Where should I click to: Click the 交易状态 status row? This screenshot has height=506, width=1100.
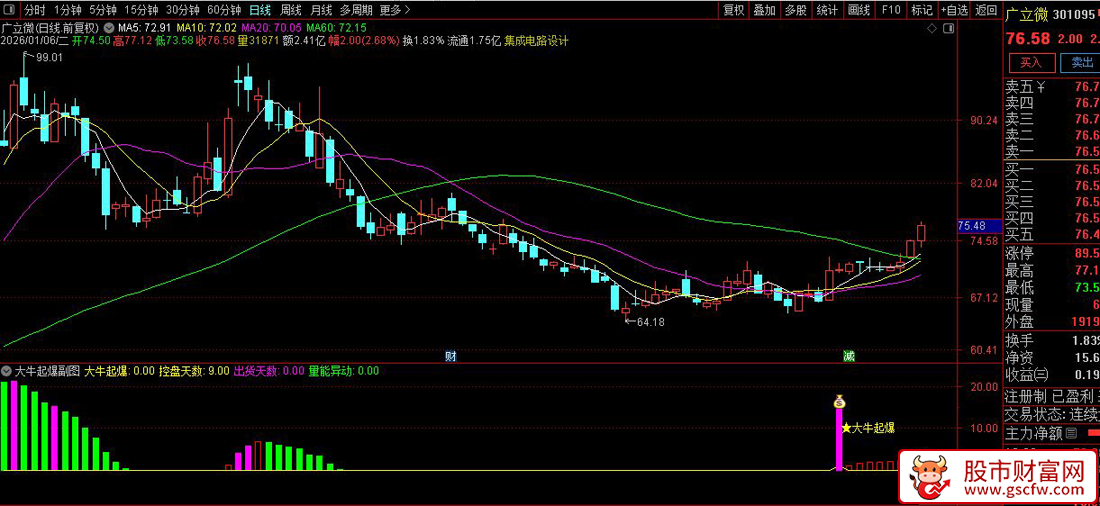(1052, 414)
